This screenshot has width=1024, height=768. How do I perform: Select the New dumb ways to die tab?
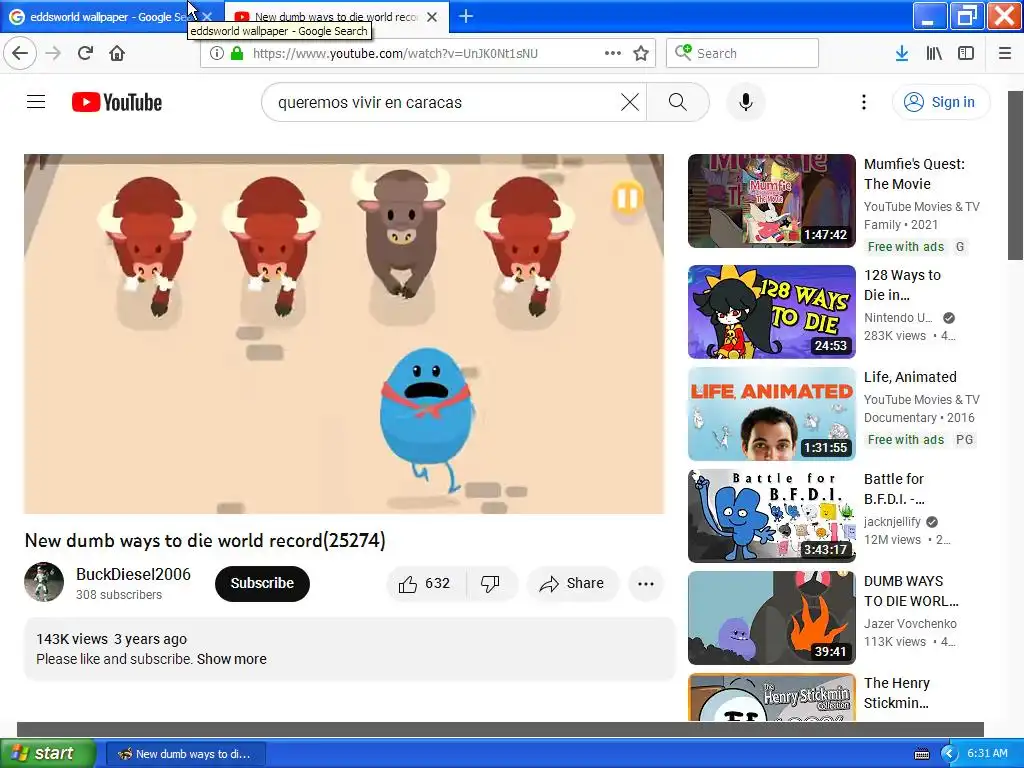click(336, 16)
